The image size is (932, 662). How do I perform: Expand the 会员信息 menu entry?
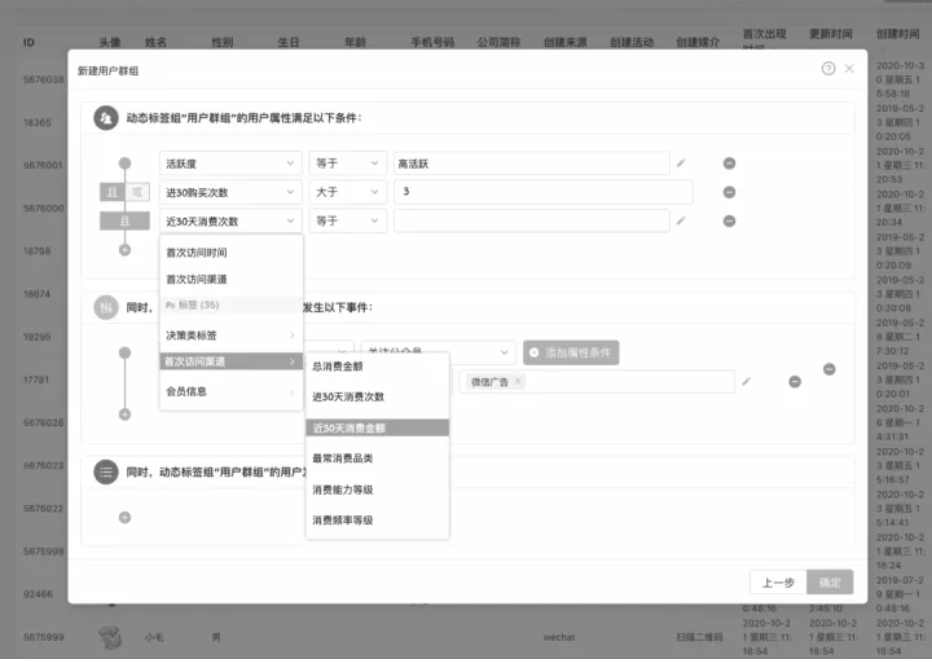230,391
